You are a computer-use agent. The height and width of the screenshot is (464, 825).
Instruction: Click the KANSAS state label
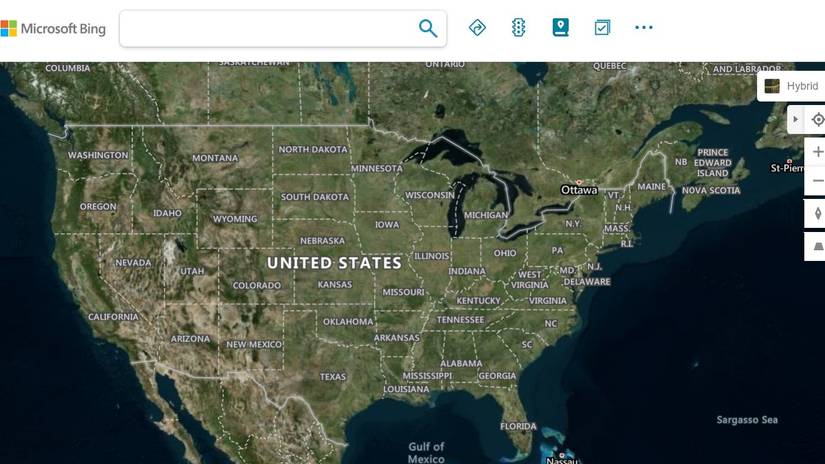pyautogui.click(x=335, y=284)
